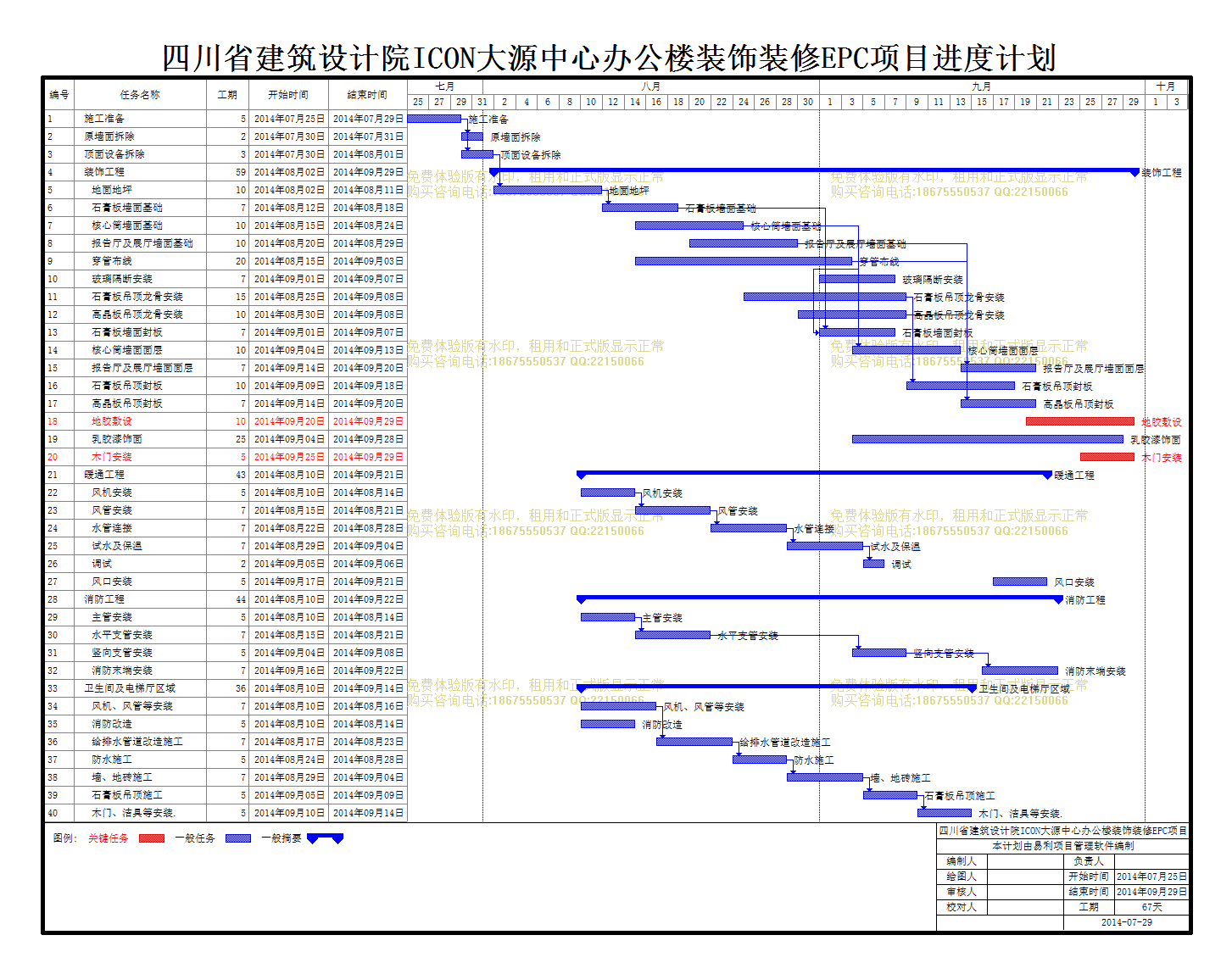Image resolution: width=1232 pixels, height=974 pixels.
Task: Select the 工期 column header
Action: 227,95
